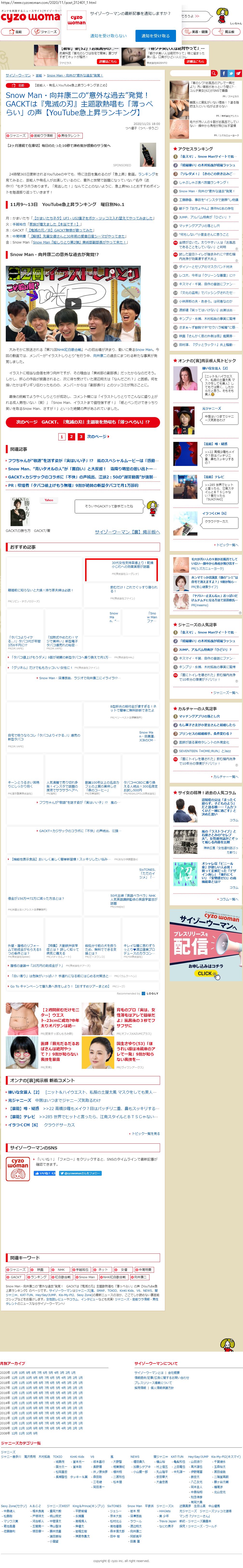Play the Snow Man YouTube video
The image size is (243, 1568).
pyautogui.click(x=73, y=303)
